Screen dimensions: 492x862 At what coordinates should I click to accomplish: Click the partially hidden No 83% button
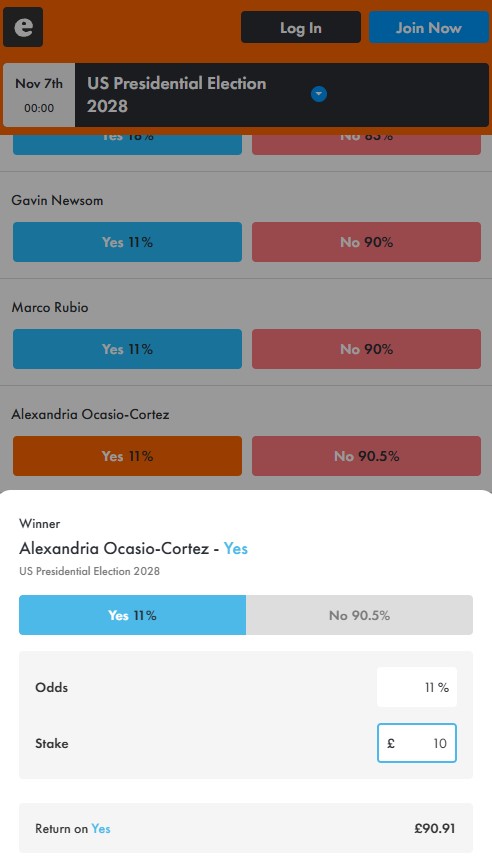pyautogui.click(x=367, y=145)
